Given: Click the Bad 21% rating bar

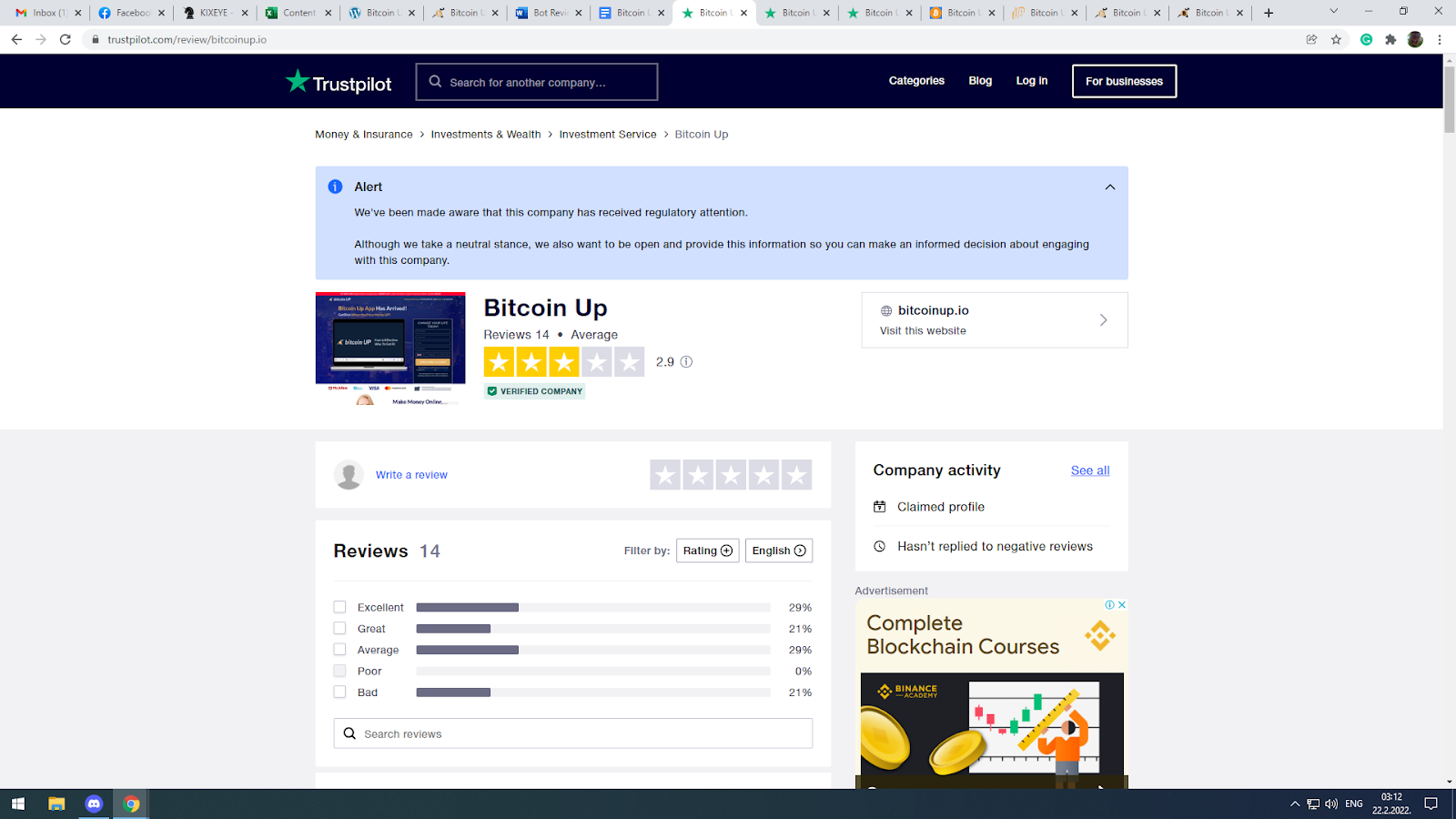Looking at the screenshot, I should (x=593, y=693).
